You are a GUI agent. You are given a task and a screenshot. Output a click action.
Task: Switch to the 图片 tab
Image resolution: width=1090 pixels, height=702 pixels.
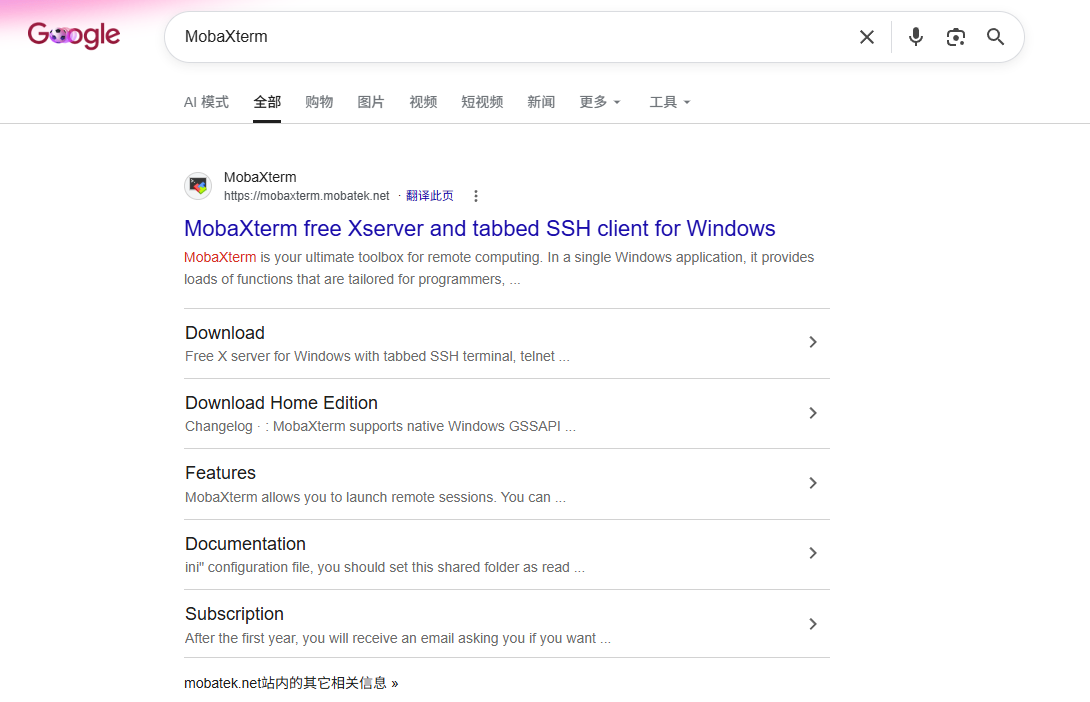371,102
